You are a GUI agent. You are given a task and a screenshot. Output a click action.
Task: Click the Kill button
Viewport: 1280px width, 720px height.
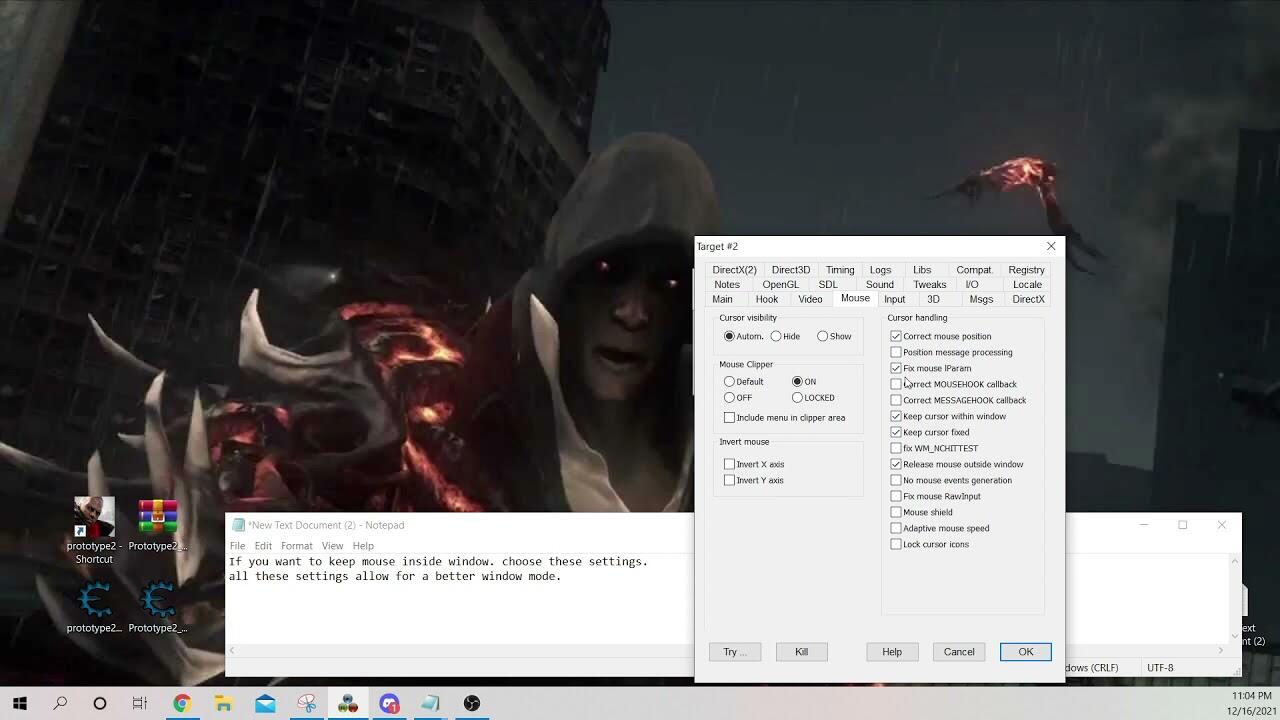point(801,652)
